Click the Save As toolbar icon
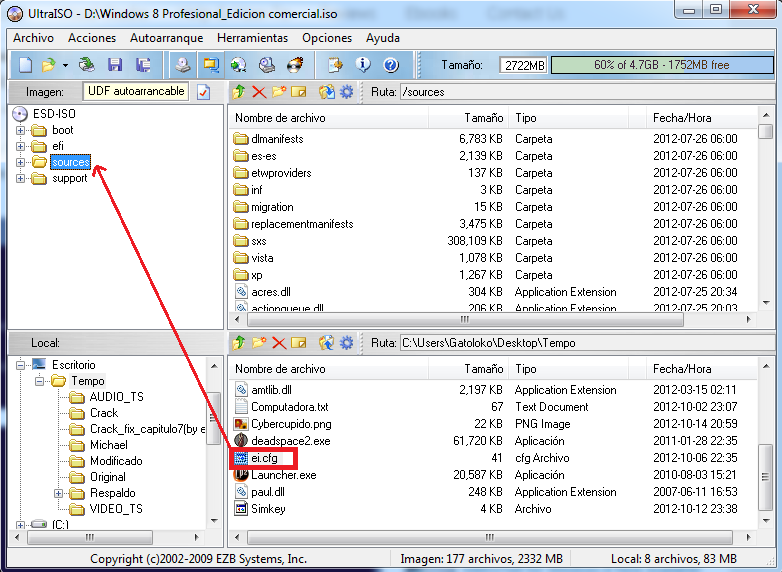 tap(144, 65)
